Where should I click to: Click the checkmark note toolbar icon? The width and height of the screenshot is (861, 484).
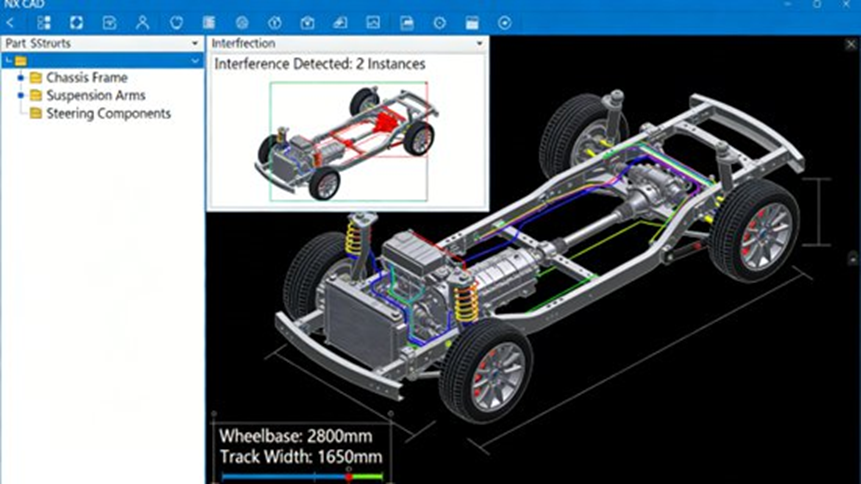tap(109, 22)
